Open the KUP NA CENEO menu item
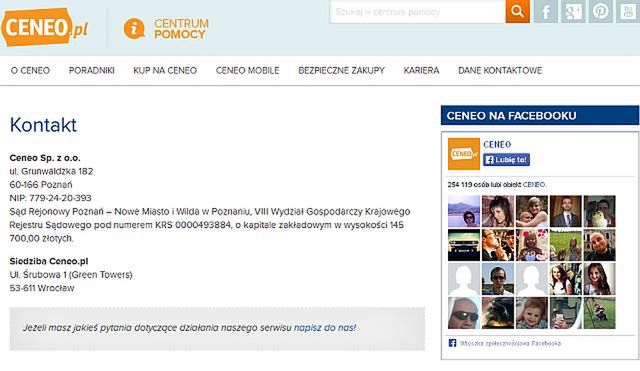 [165, 71]
